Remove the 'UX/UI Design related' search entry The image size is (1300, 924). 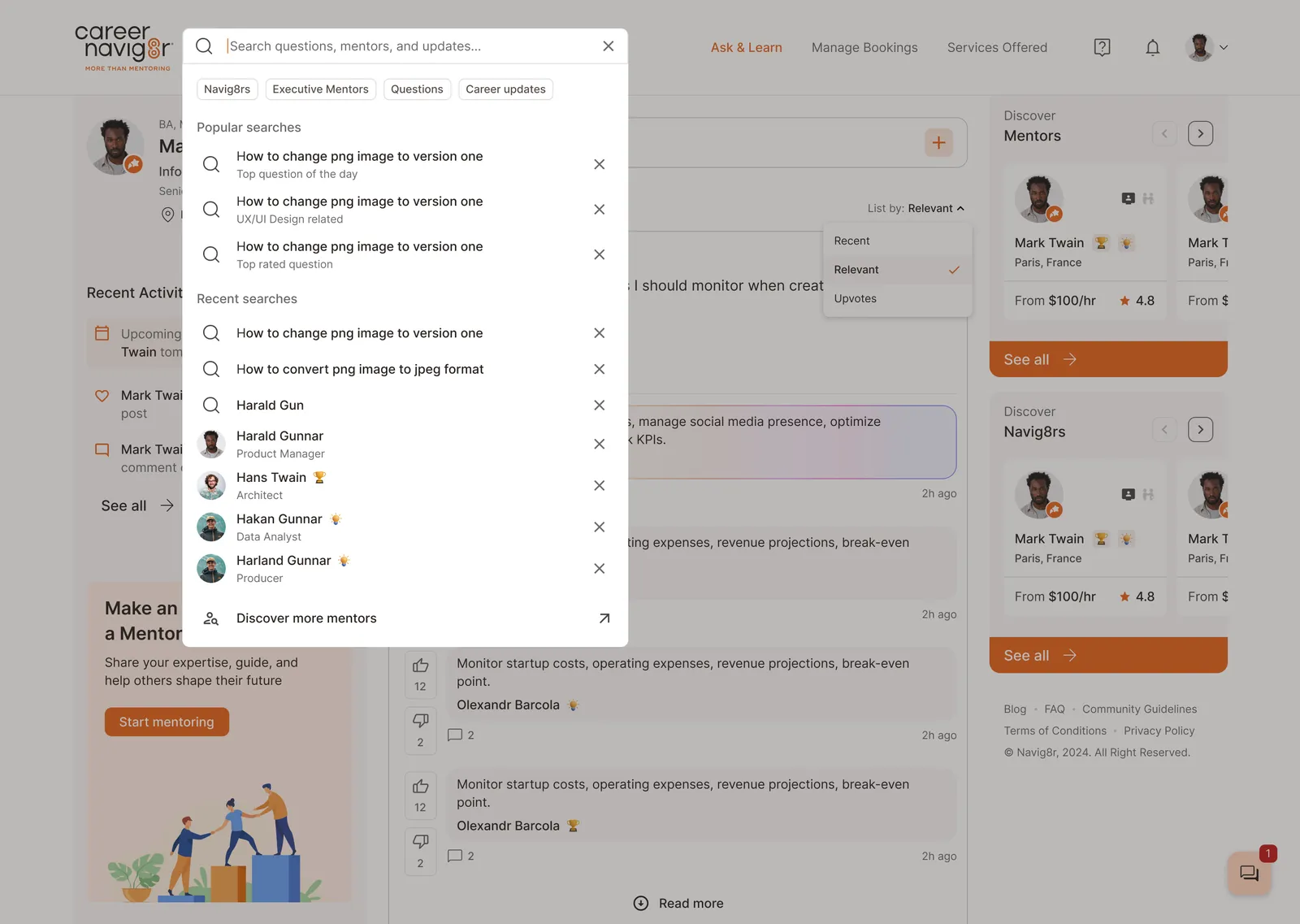click(599, 210)
